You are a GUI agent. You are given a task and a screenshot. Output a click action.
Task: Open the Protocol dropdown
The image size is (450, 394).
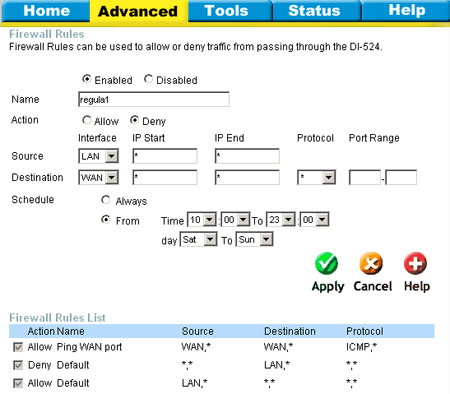click(x=316, y=178)
